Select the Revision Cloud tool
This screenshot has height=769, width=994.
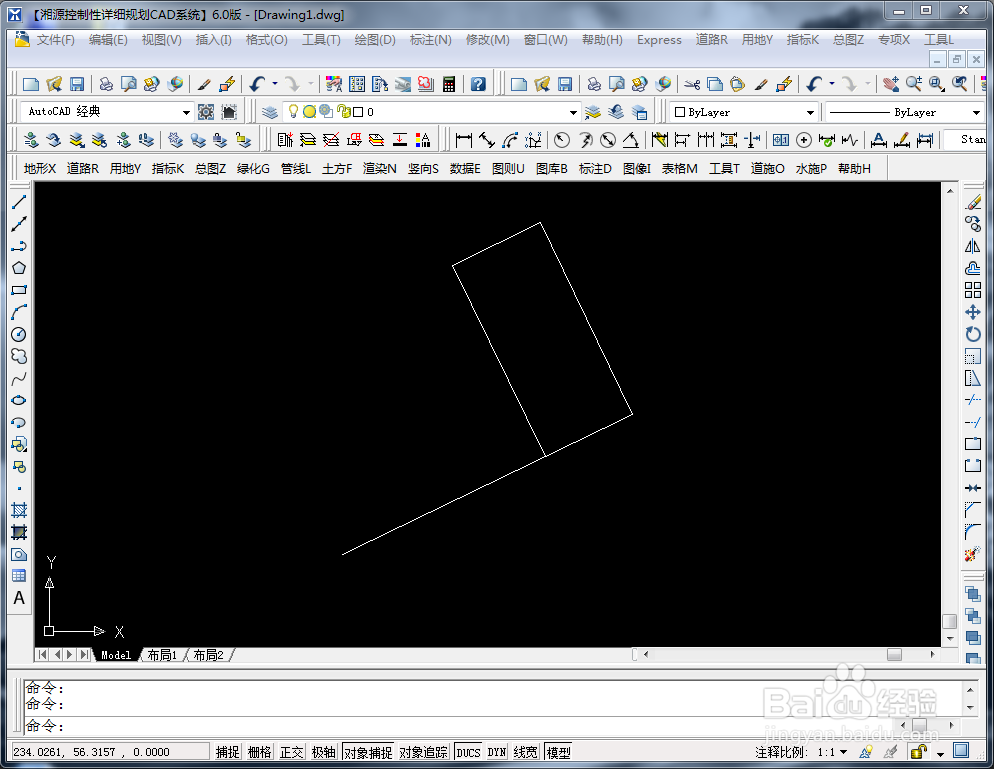click(19, 356)
